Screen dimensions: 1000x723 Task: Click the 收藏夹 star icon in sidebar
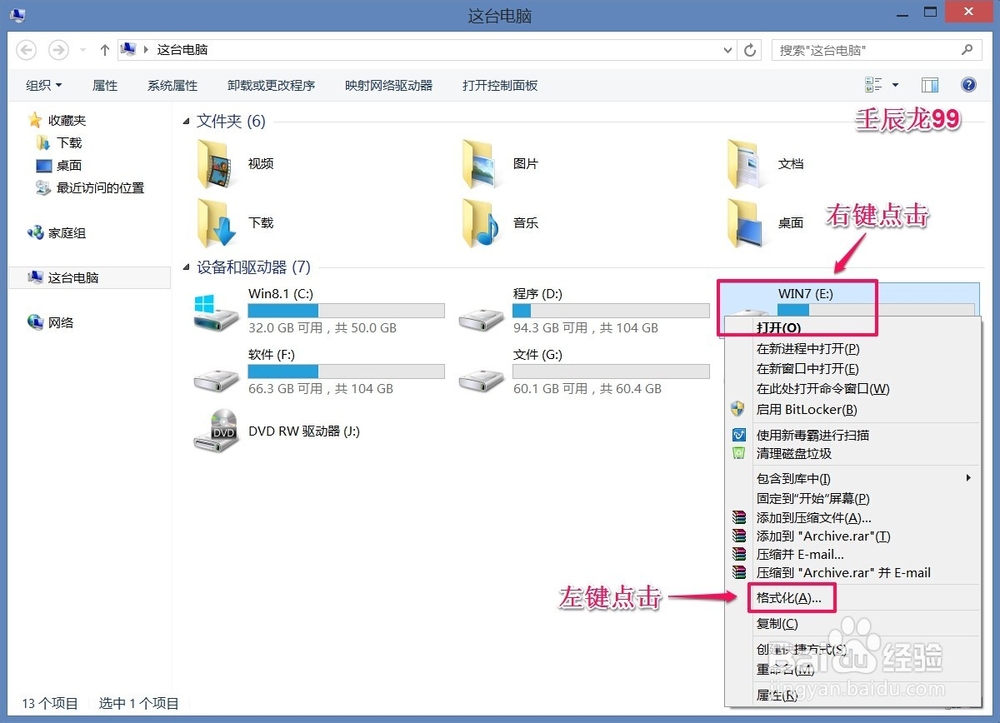[35, 120]
